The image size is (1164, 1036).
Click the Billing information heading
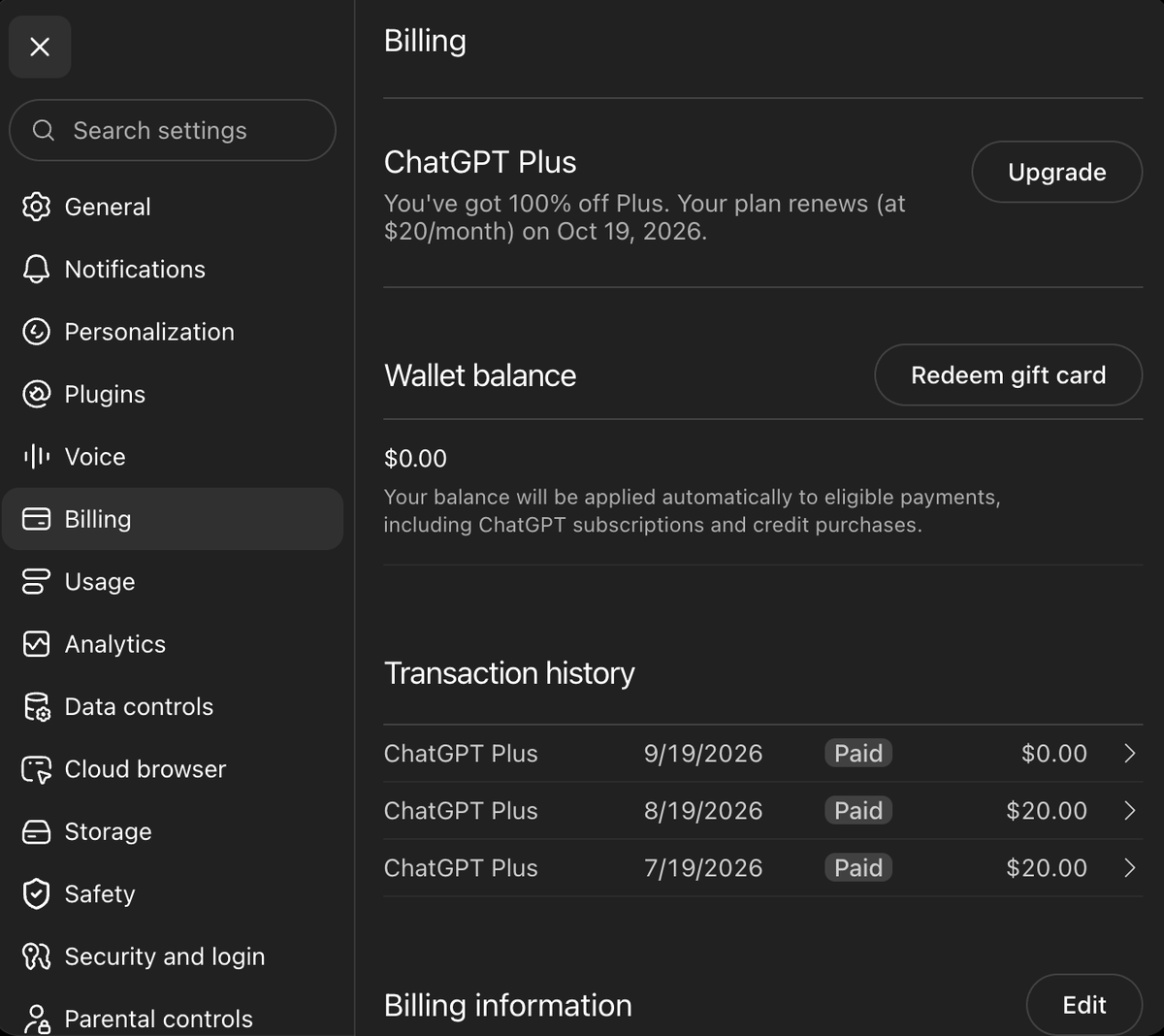pyautogui.click(x=508, y=1006)
